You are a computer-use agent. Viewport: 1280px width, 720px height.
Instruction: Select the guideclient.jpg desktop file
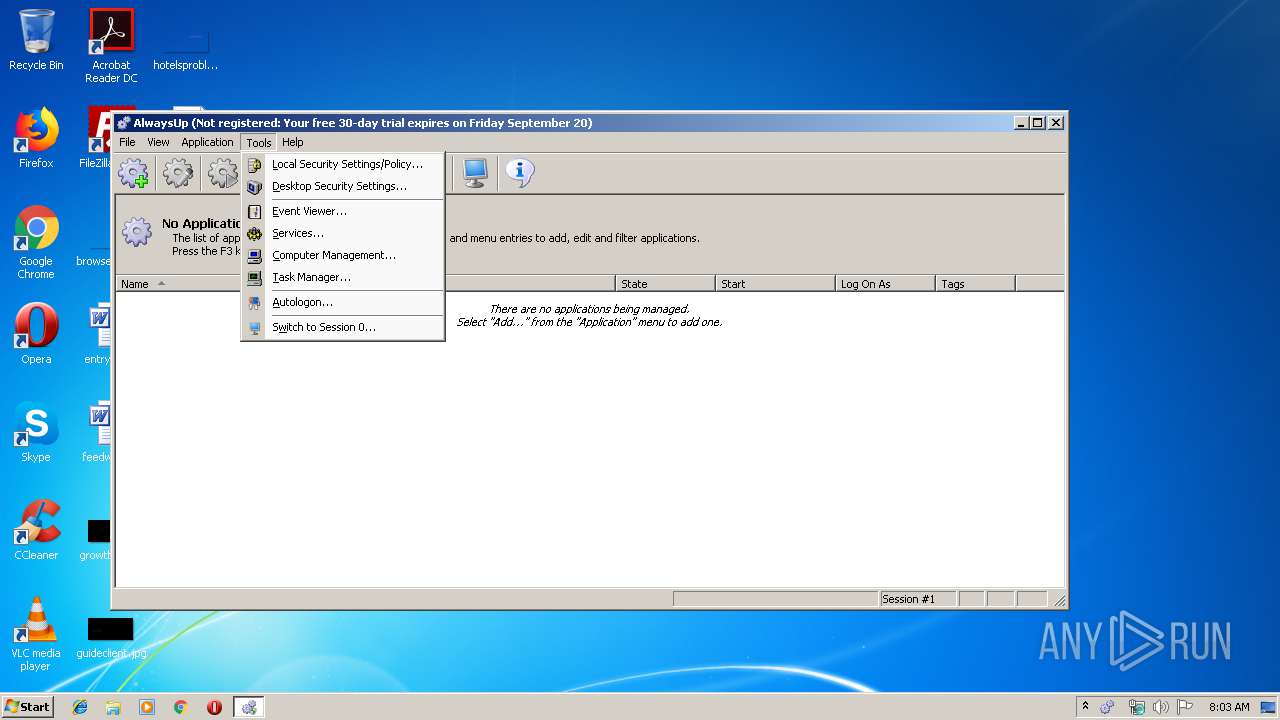click(111, 638)
